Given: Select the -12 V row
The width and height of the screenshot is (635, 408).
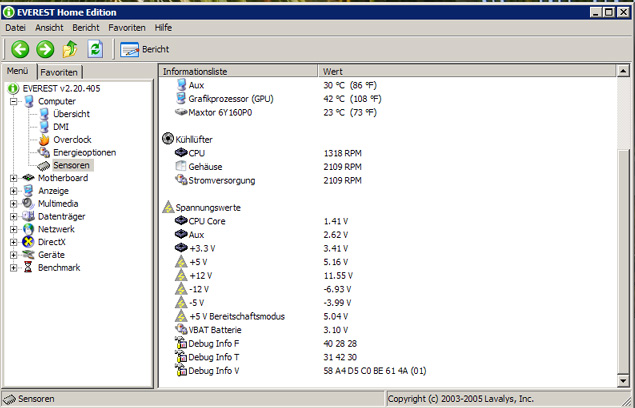Looking at the screenshot, I should point(388,289).
